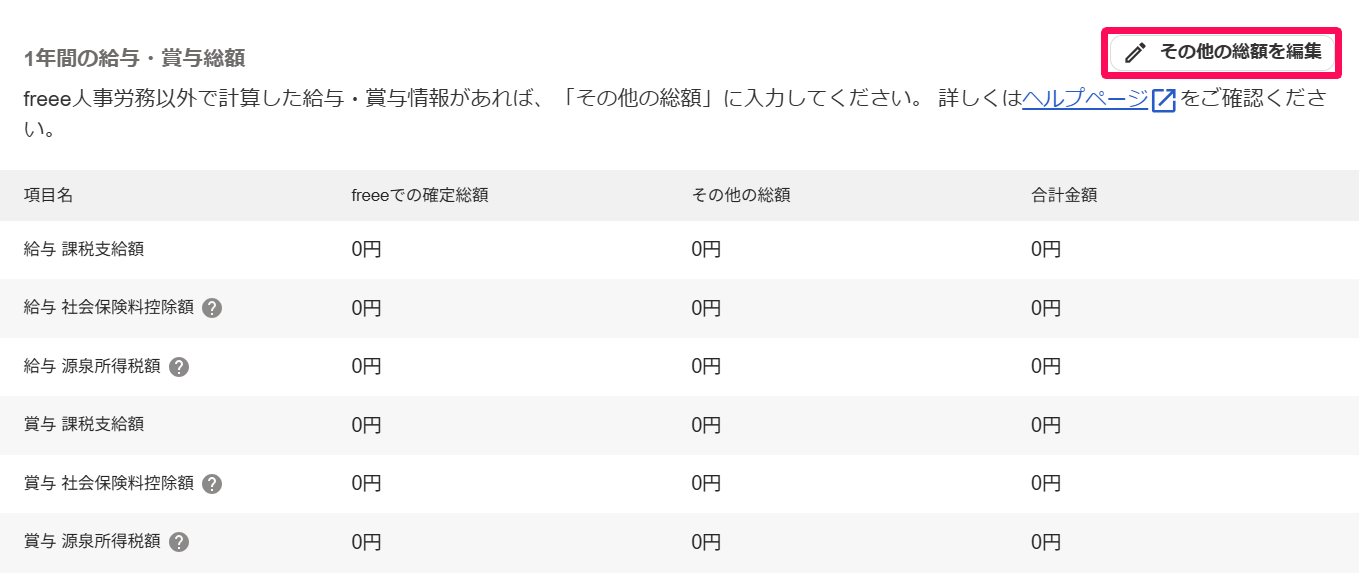Image resolution: width=1370 pixels, height=581 pixels.
Task: Select the 項目名 column header
Action: (48, 196)
